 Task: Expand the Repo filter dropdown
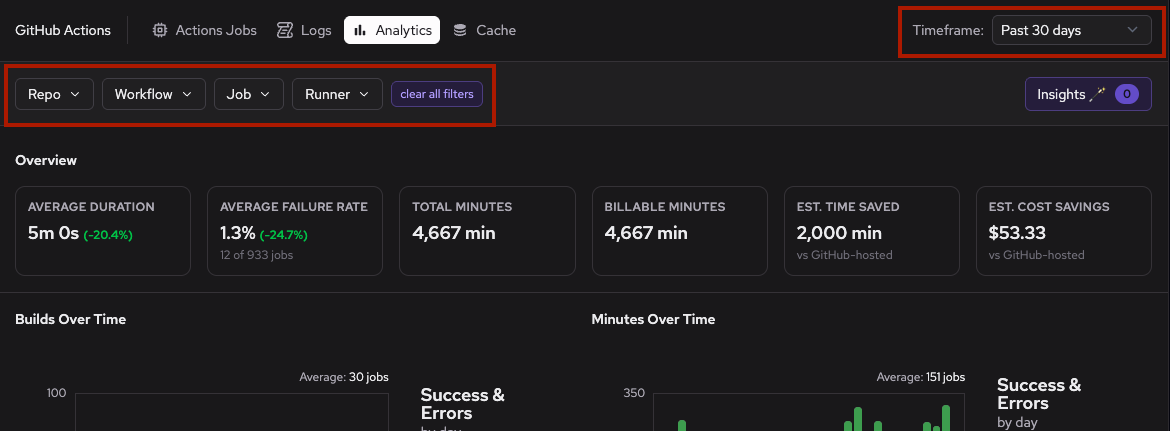(x=54, y=94)
